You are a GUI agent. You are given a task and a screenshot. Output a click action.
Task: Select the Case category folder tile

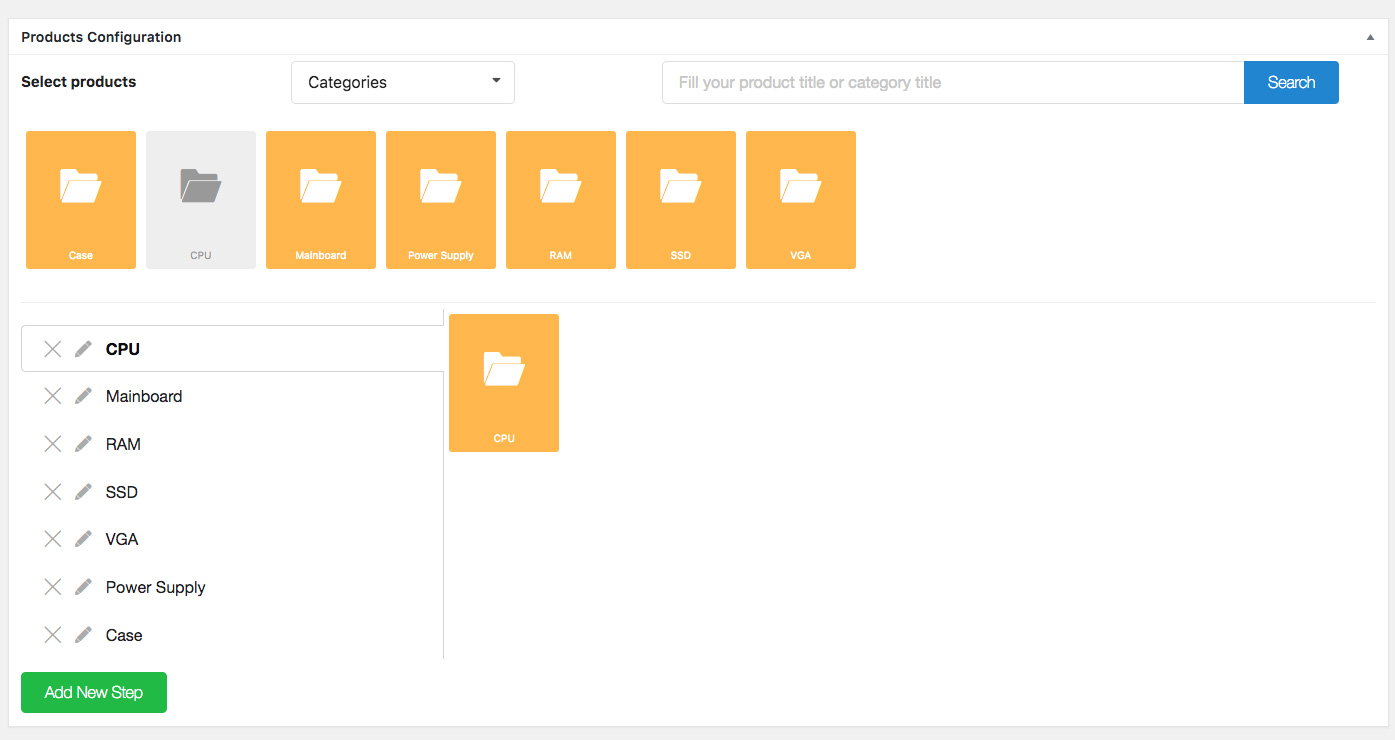[x=81, y=200]
